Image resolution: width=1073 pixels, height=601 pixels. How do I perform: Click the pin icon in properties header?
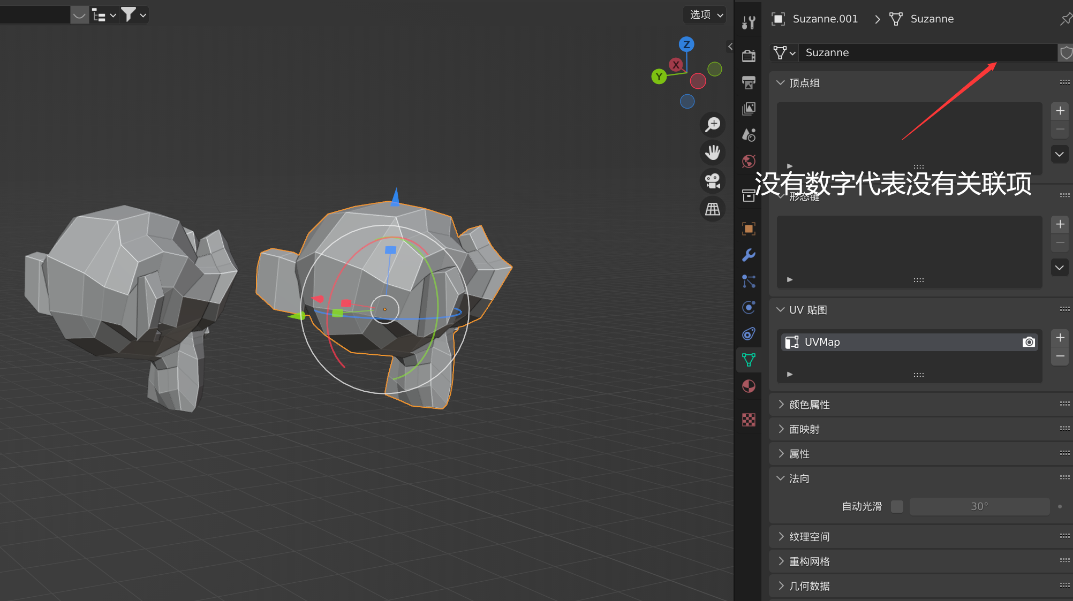[x=1065, y=19]
